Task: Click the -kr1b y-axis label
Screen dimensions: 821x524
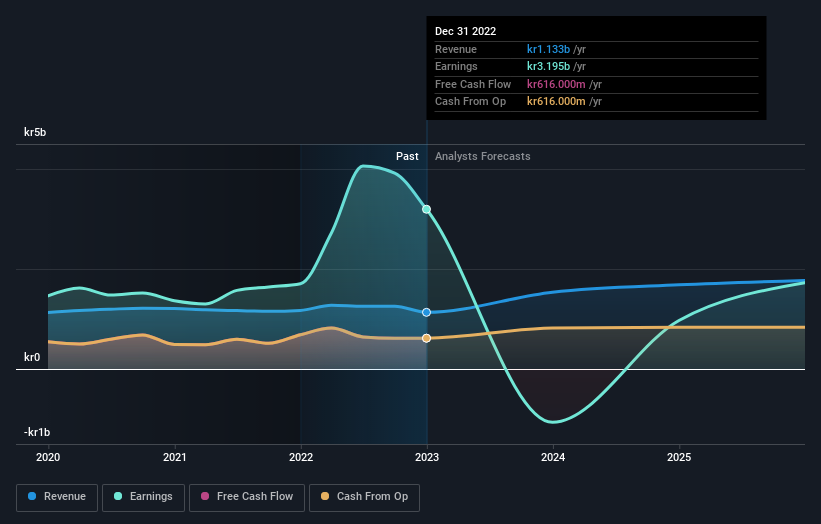Action: [x=37, y=432]
